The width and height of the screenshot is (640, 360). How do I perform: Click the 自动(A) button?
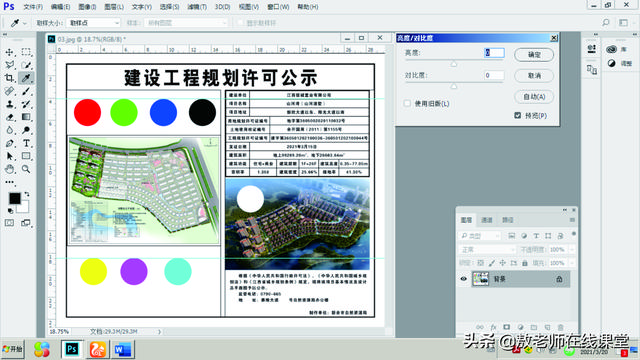[x=534, y=97]
